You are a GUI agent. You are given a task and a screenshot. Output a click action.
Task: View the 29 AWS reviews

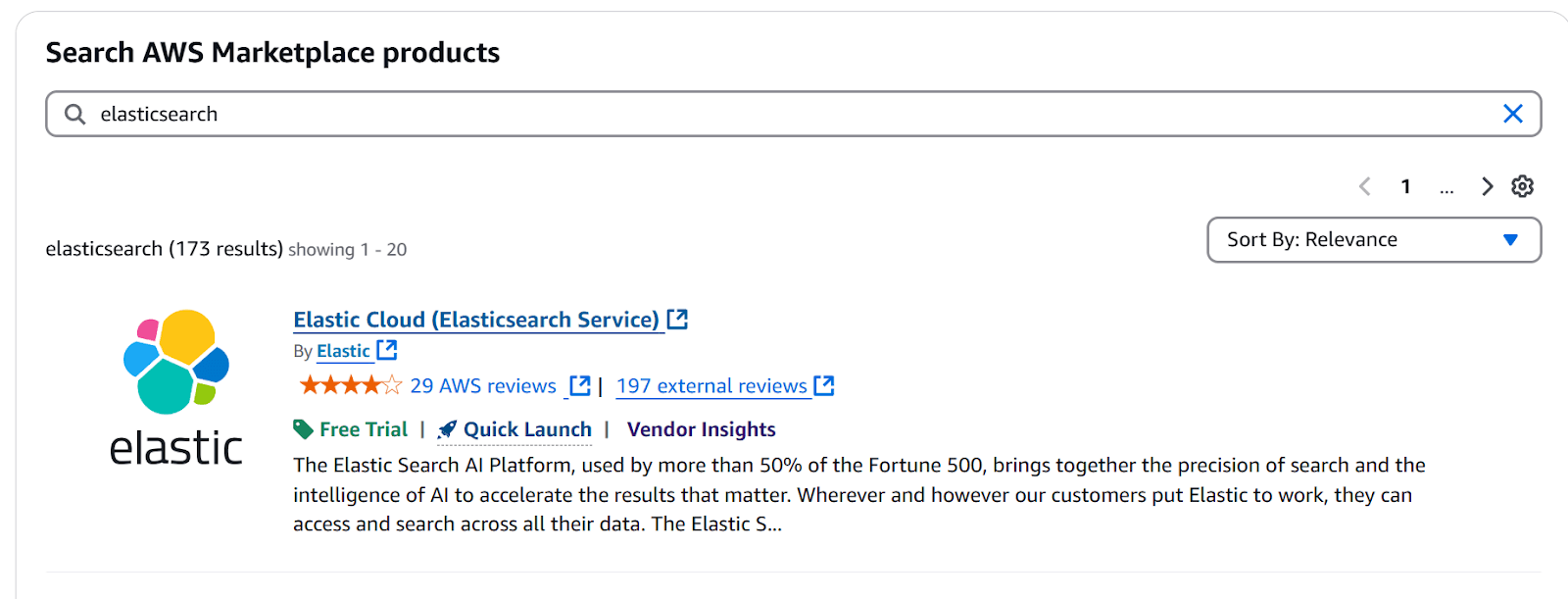pos(482,386)
